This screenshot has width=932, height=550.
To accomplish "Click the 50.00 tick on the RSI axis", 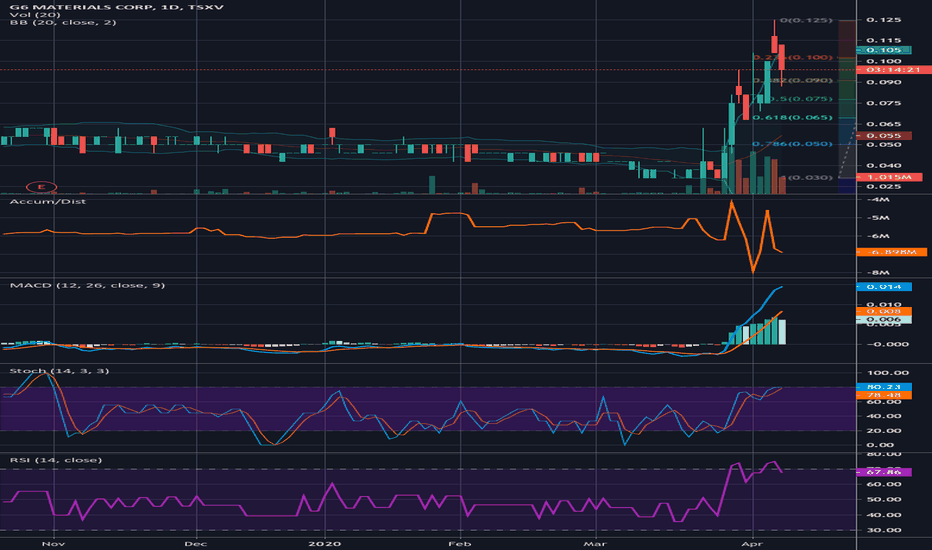I will tap(884, 499).
